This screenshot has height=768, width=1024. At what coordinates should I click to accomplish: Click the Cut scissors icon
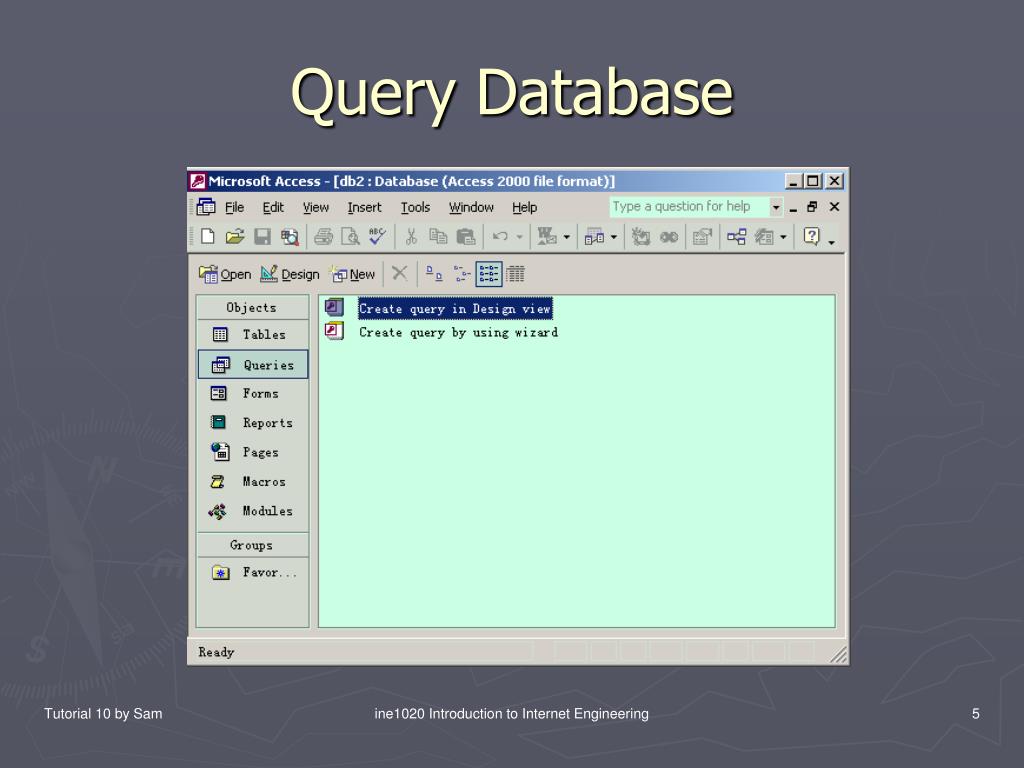coord(411,237)
